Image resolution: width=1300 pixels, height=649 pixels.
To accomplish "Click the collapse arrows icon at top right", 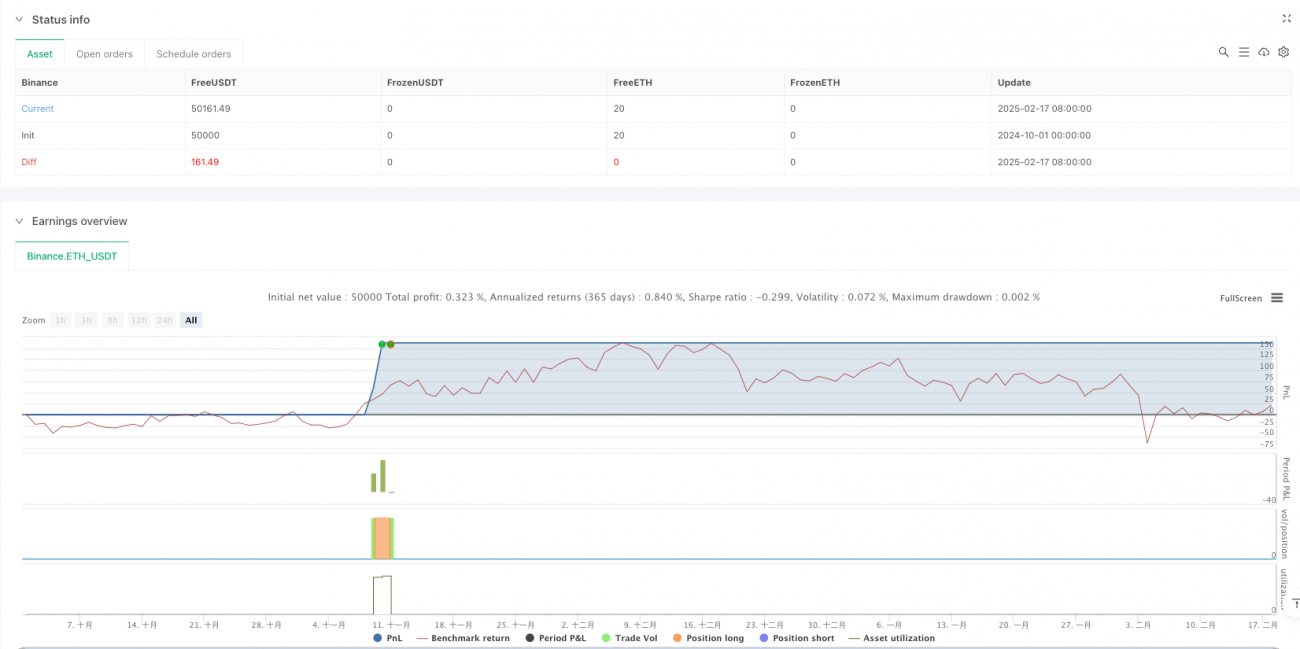I will (1286, 18).
